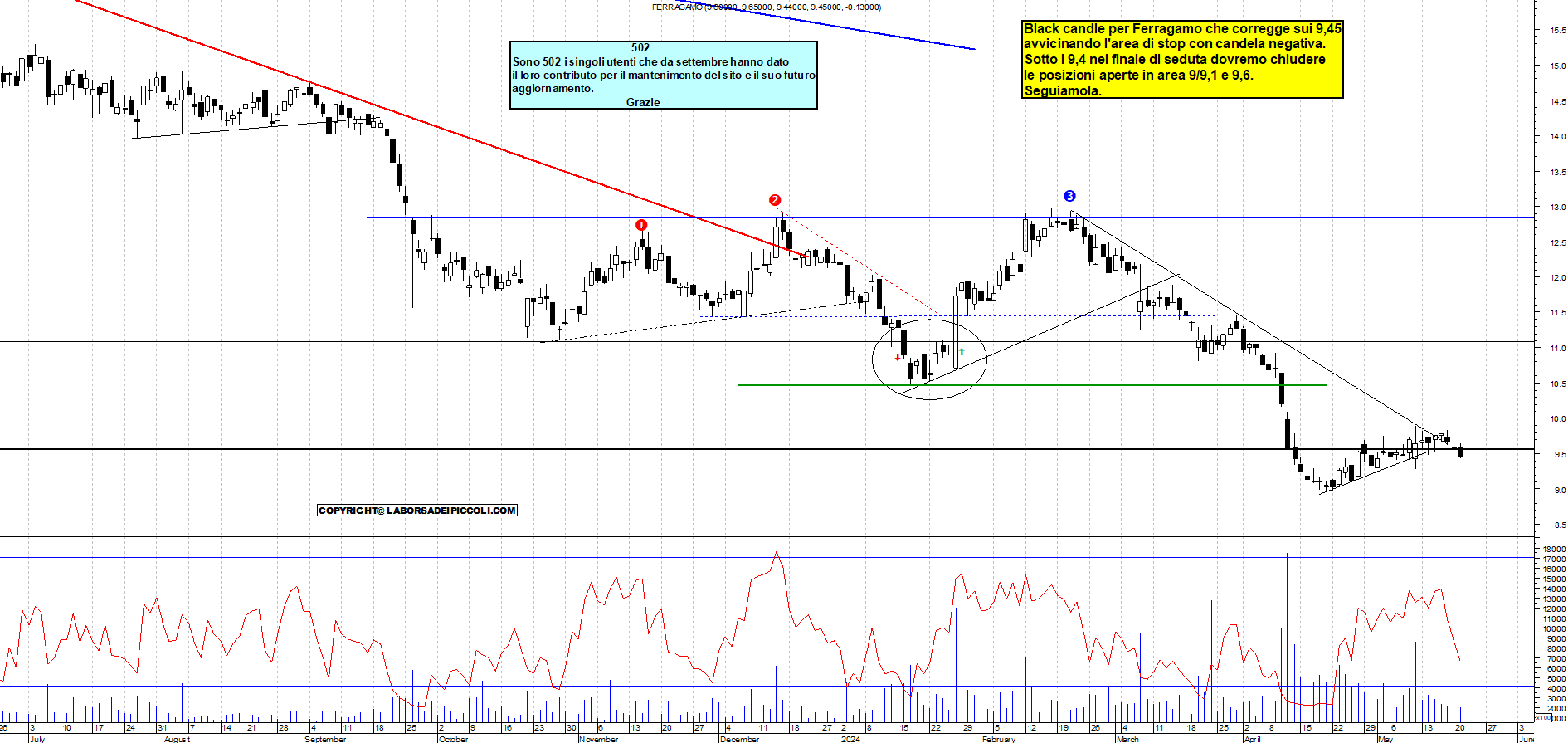
Task: Click the 13.5 price axis label
Action: point(1557,173)
